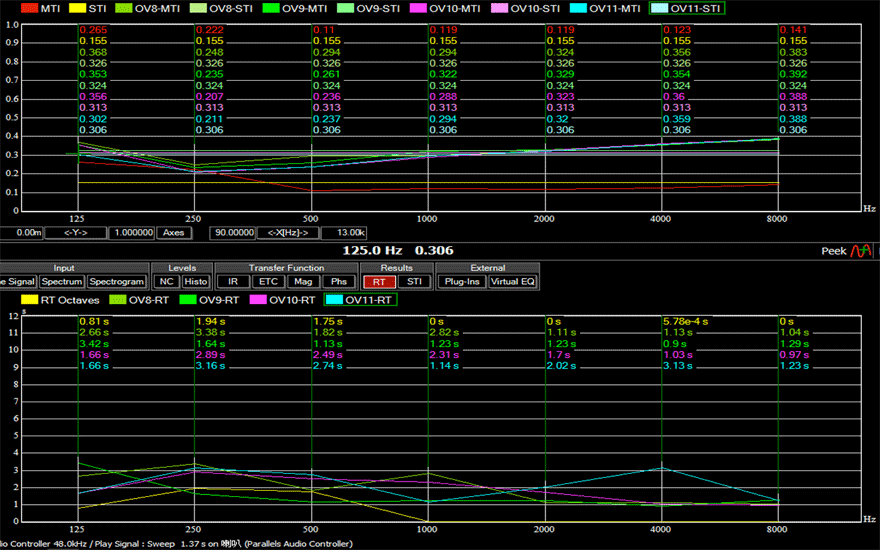Select the RT Octaves legend swatch
This screenshot has height=550, width=880.
coord(29,300)
